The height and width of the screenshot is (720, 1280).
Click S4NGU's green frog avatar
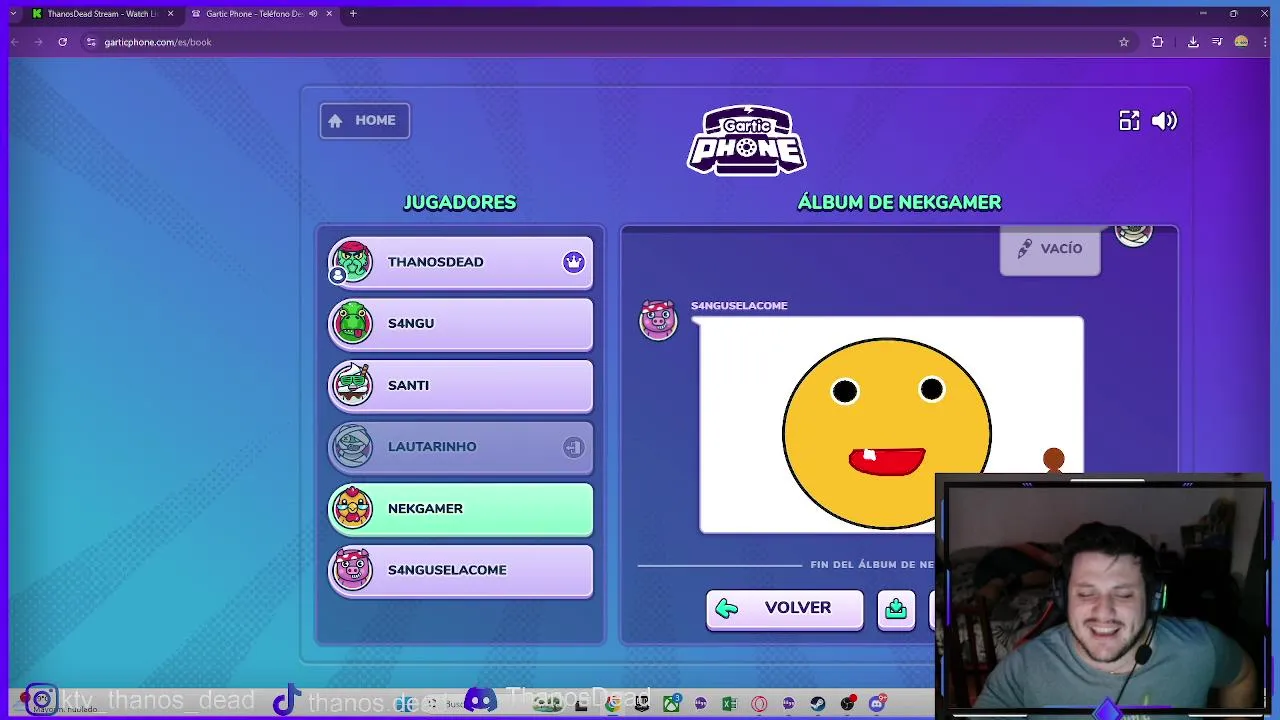pos(352,323)
